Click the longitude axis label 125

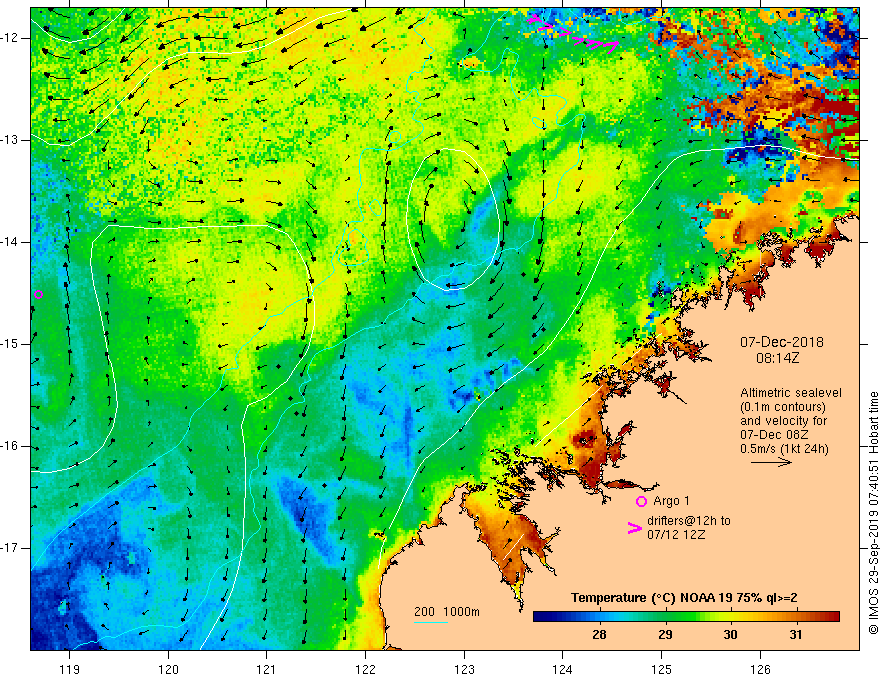(x=662, y=669)
